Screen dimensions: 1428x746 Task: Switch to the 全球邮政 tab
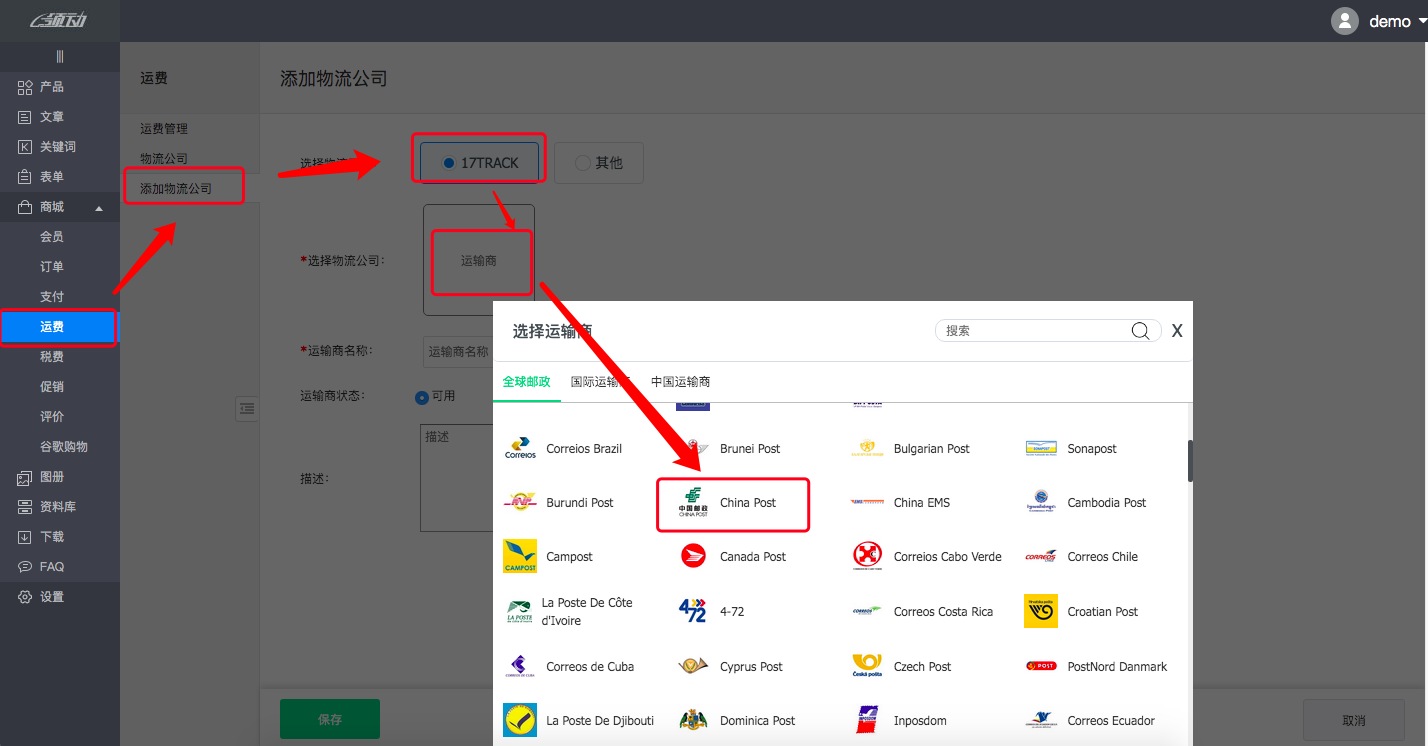coord(526,382)
